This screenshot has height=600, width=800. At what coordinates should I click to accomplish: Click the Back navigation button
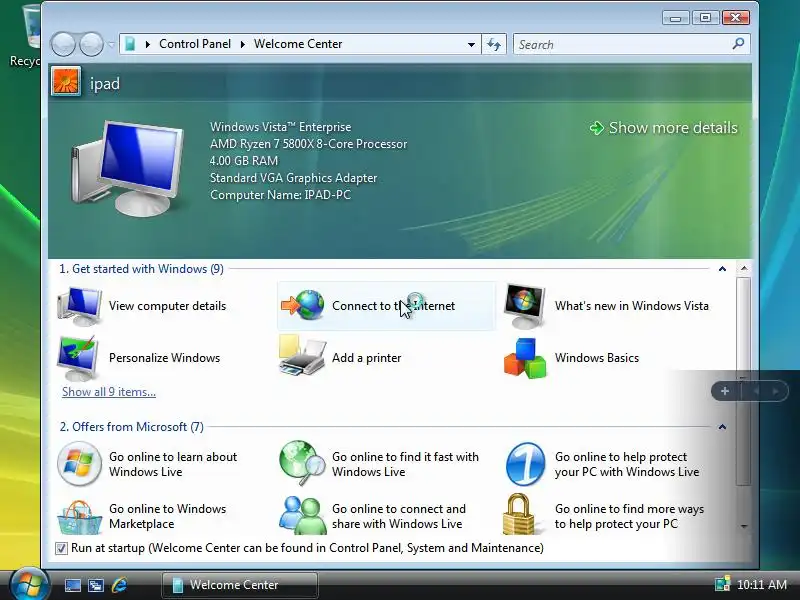click(63, 44)
